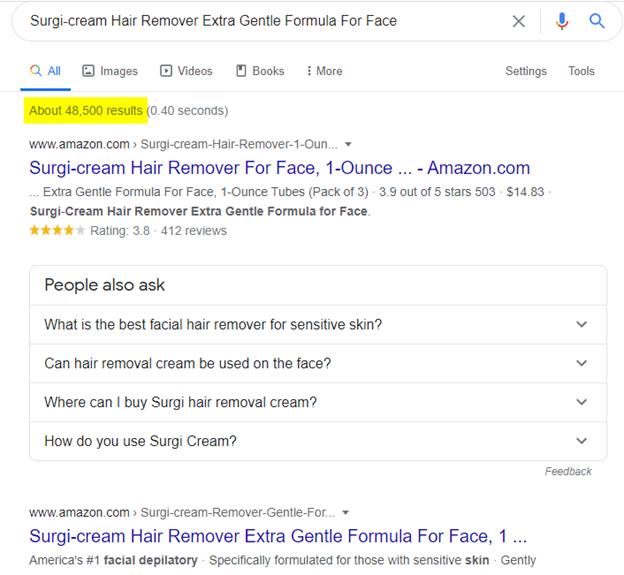Image resolution: width=624 pixels, height=575 pixels.
Task: Expand 'Where can I buy Surgi' question
Action: tap(318, 402)
